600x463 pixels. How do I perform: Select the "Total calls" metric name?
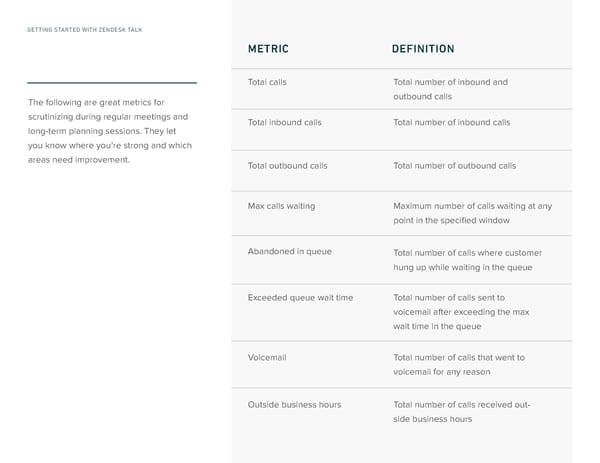tap(267, 82)
